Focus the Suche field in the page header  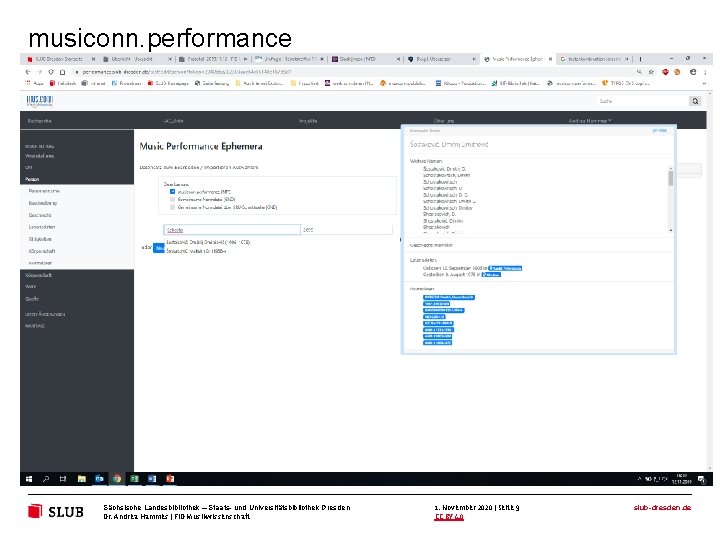(x=642, y=101)
